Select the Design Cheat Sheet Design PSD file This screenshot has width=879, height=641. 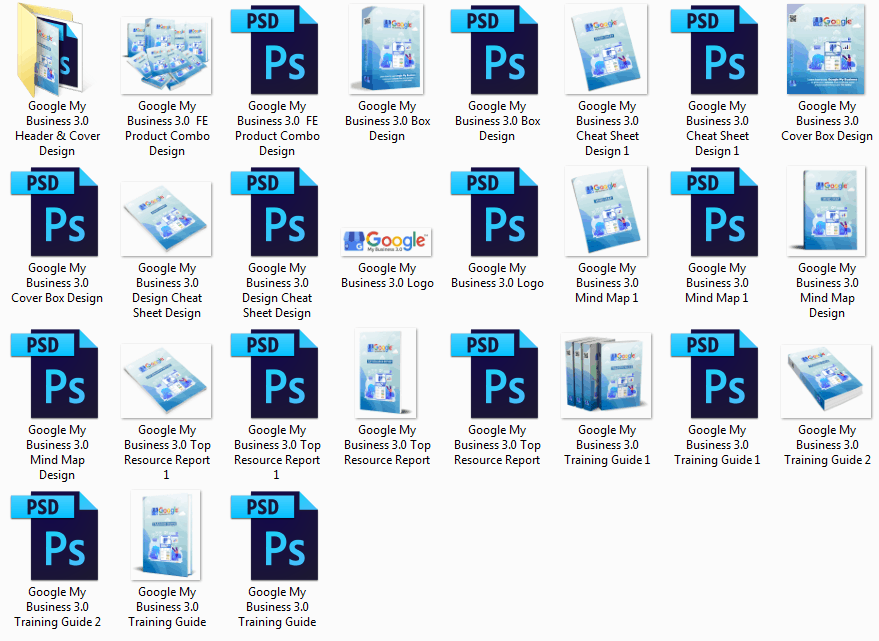coord(277,212)
